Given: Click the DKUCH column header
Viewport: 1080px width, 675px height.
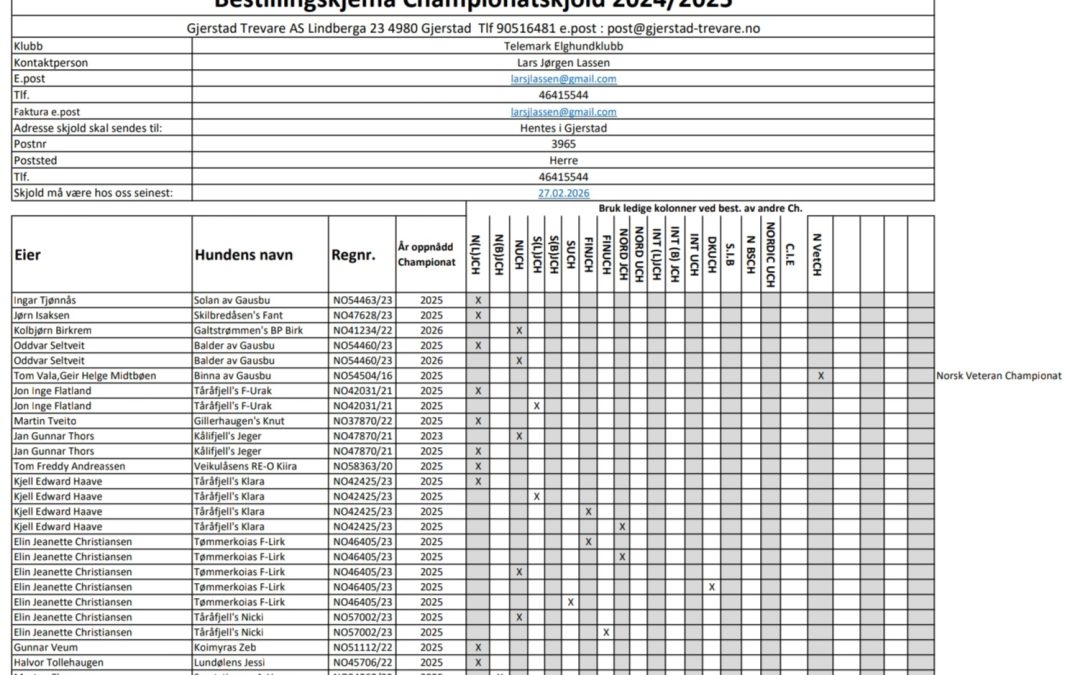Looking at the screenshot, I should point(712,254).
